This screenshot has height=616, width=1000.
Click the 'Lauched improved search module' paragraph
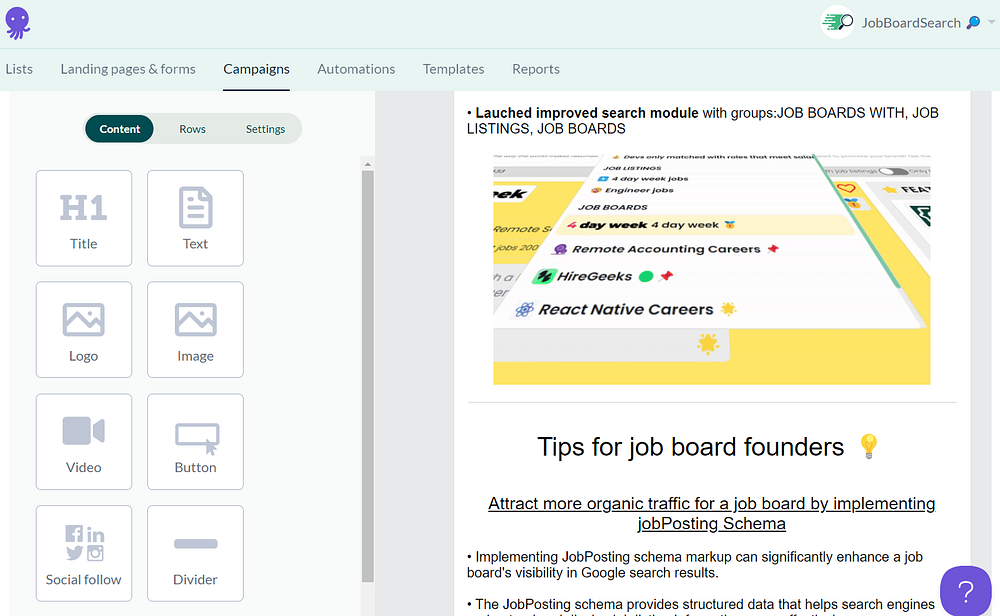[703, 121]
